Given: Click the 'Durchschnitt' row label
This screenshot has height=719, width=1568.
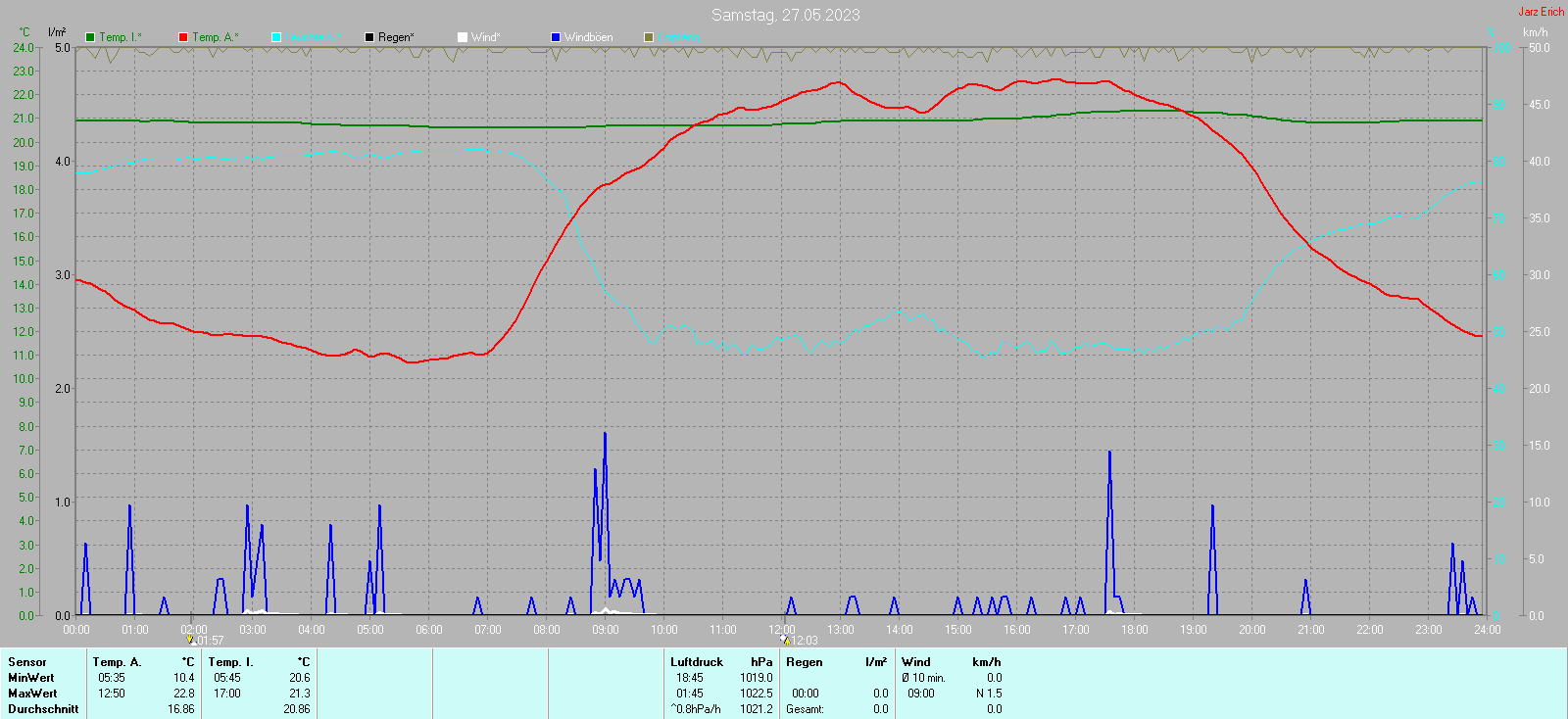Looking at the screenshot, I should pyautogui.click(x=43, y=709).
